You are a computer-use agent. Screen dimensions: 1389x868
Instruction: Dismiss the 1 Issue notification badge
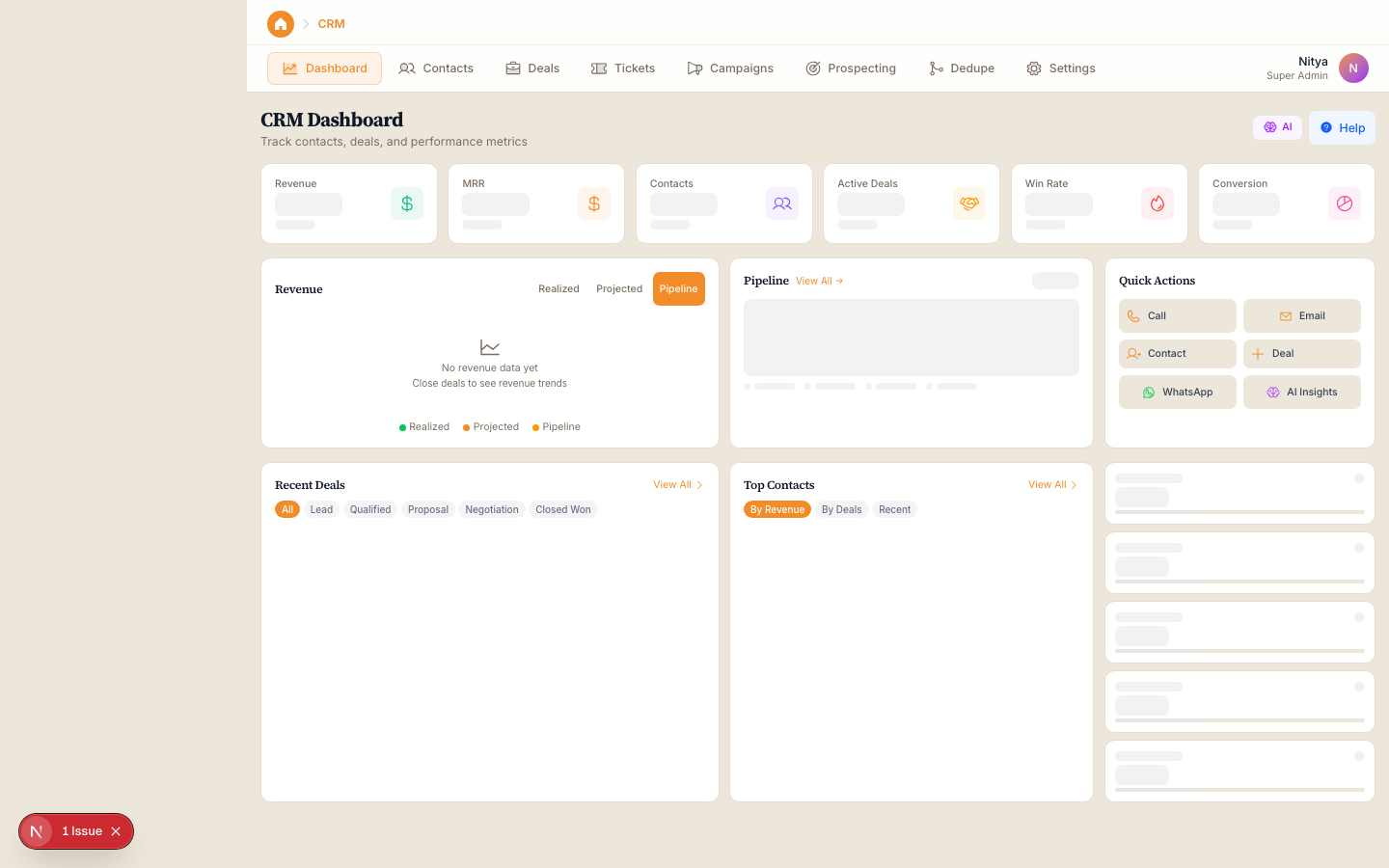pos(116,831)
